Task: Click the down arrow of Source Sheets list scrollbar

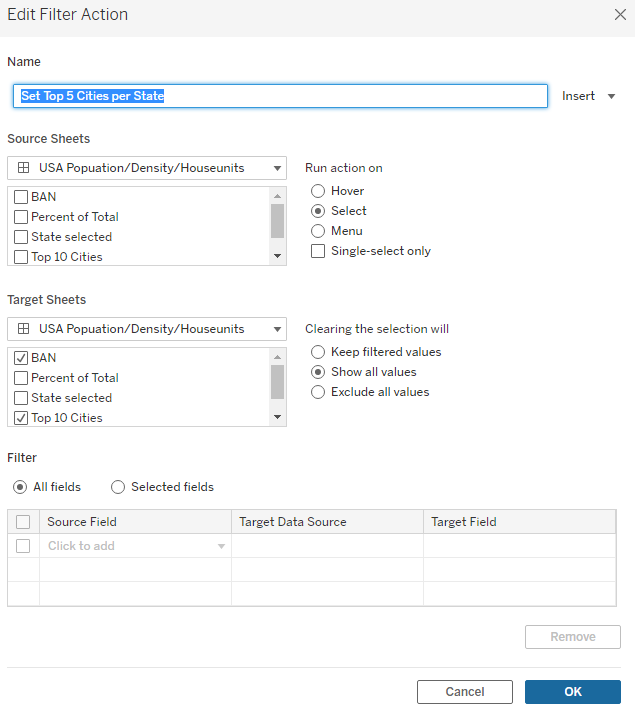Action: 277,256
